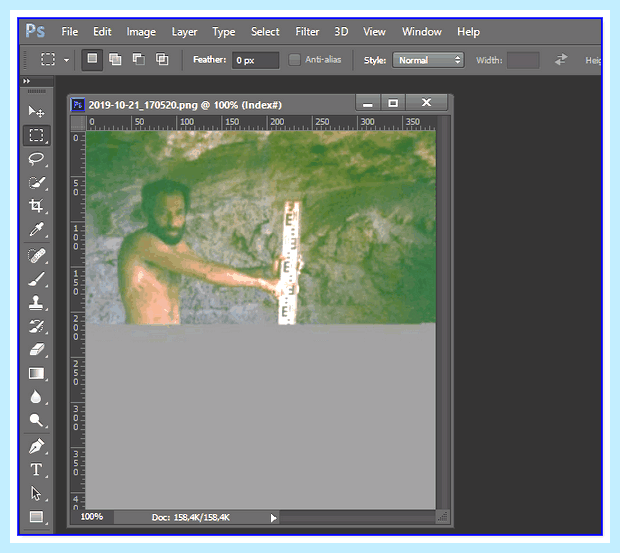Click the 100% zoom level field
This screenshot has width=620, height=553.
point(92,517)
